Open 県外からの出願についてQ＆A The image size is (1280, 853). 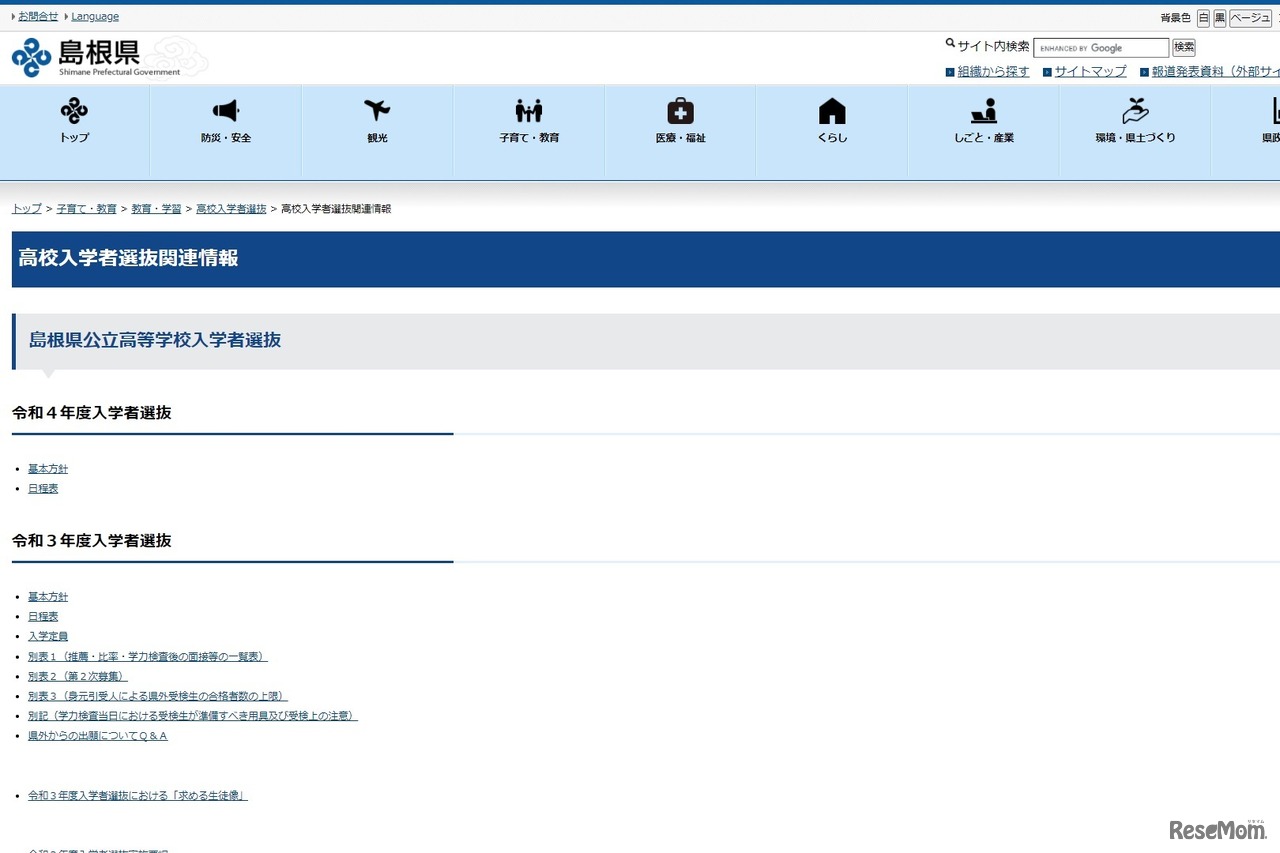tap(98, 735)
